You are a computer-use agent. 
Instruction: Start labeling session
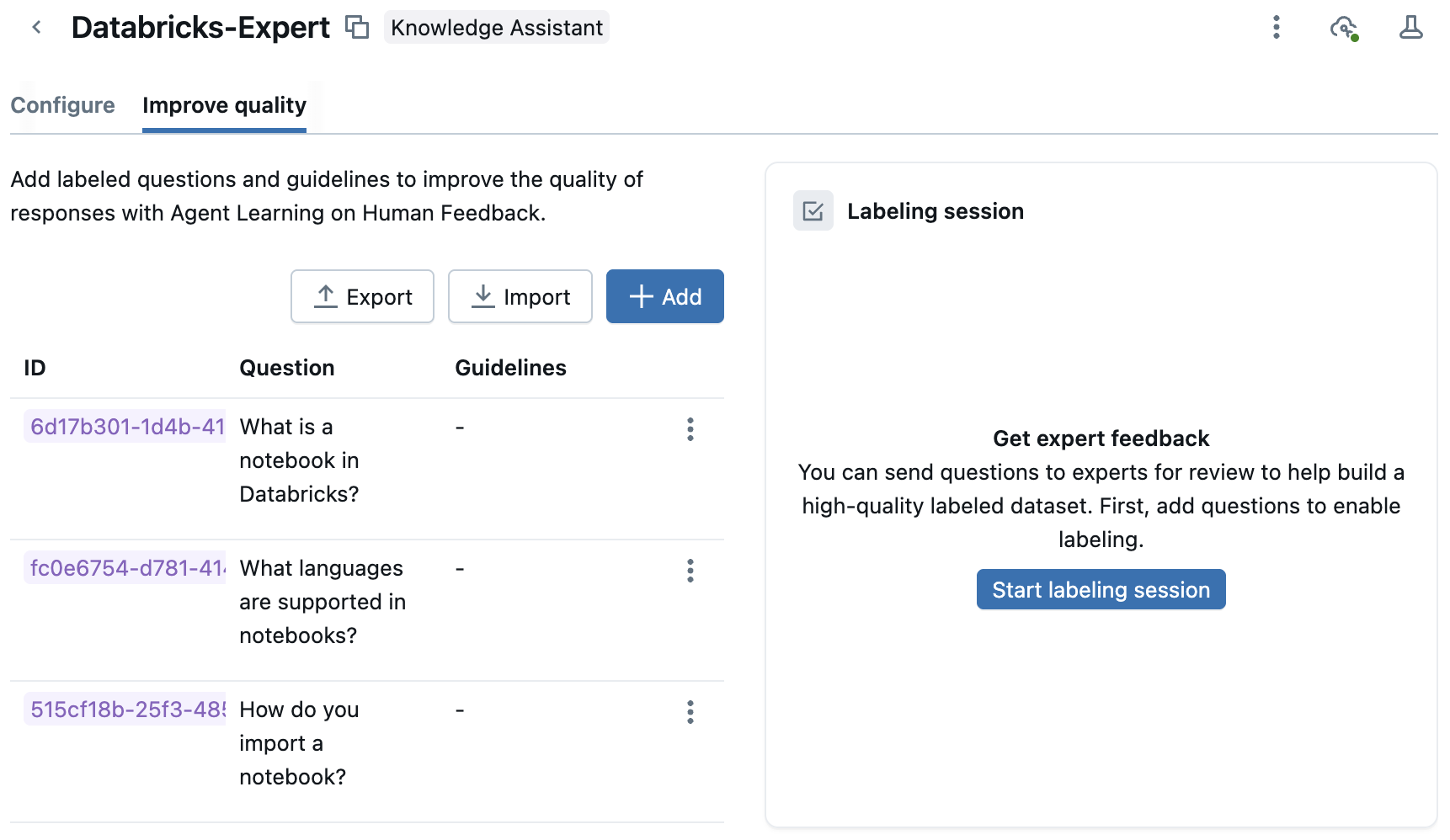[x=1101, y=590]
